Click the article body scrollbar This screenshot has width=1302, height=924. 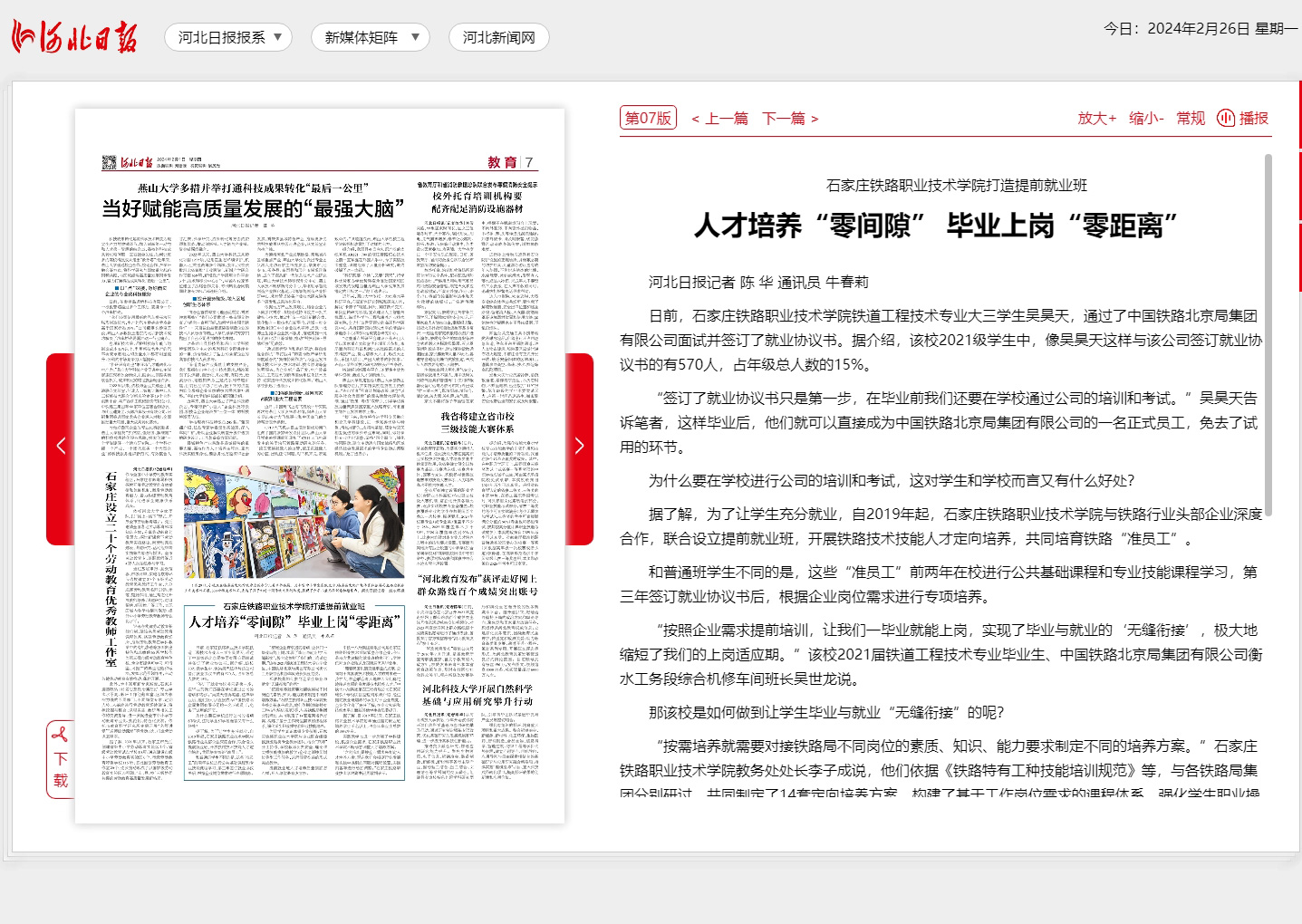(1268, 335)
